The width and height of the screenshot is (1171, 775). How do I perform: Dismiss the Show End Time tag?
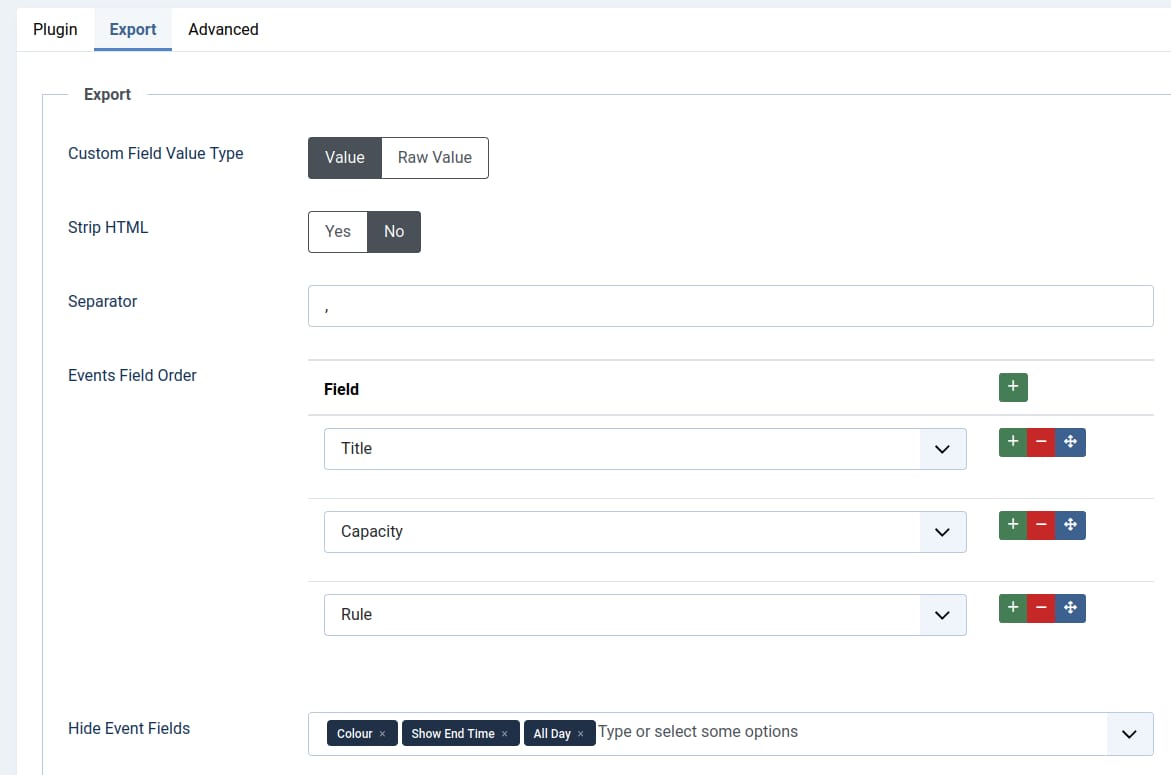point(507,733)
